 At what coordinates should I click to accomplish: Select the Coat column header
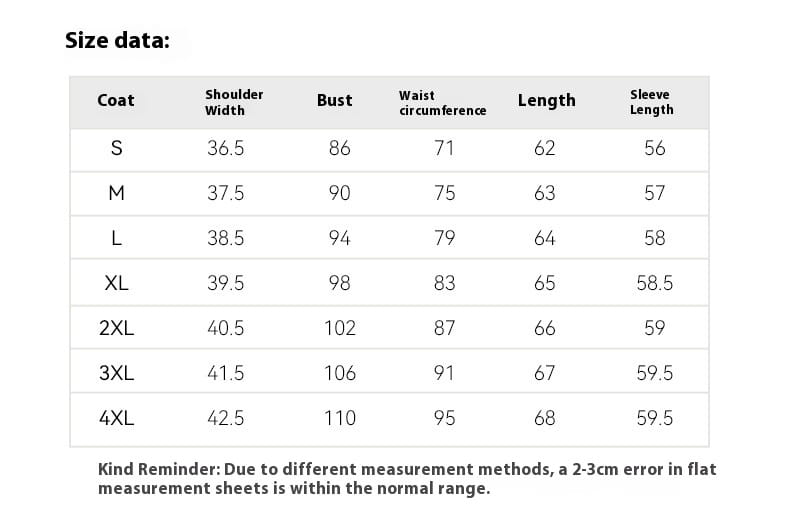tap(116, 100)
